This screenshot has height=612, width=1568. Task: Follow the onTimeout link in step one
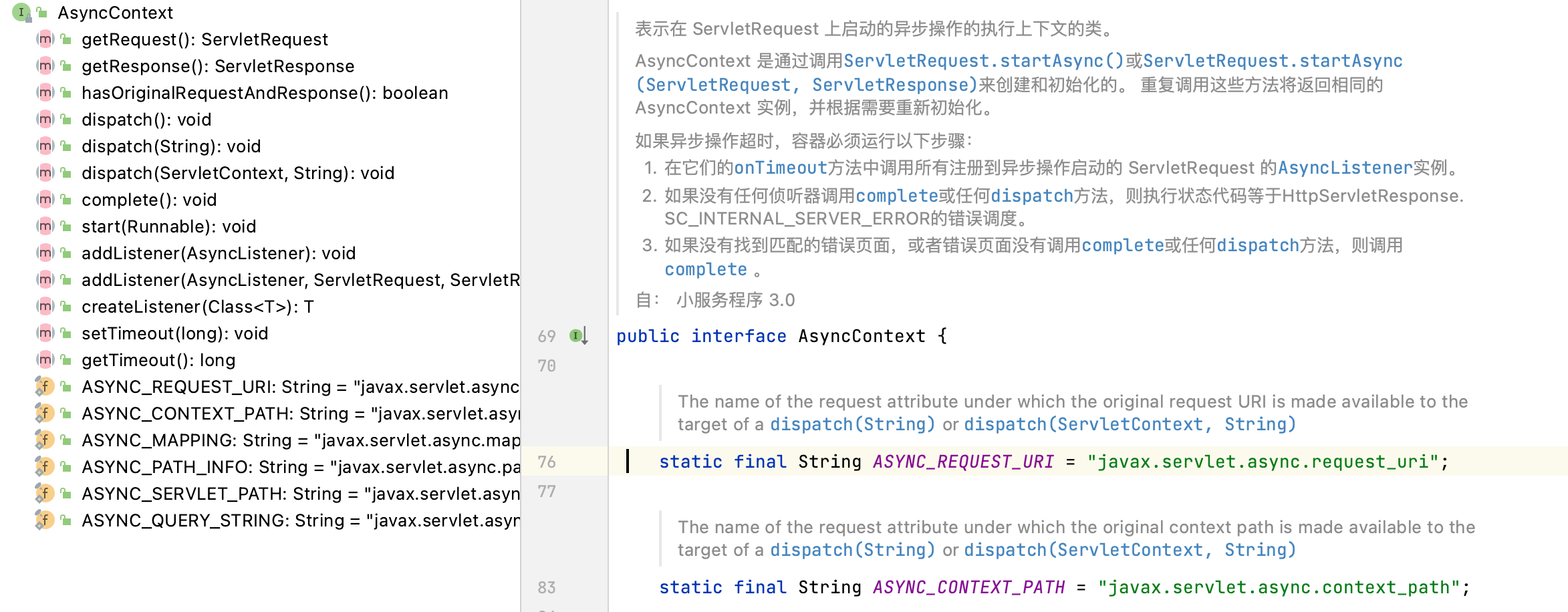click(x=780, y=168)
